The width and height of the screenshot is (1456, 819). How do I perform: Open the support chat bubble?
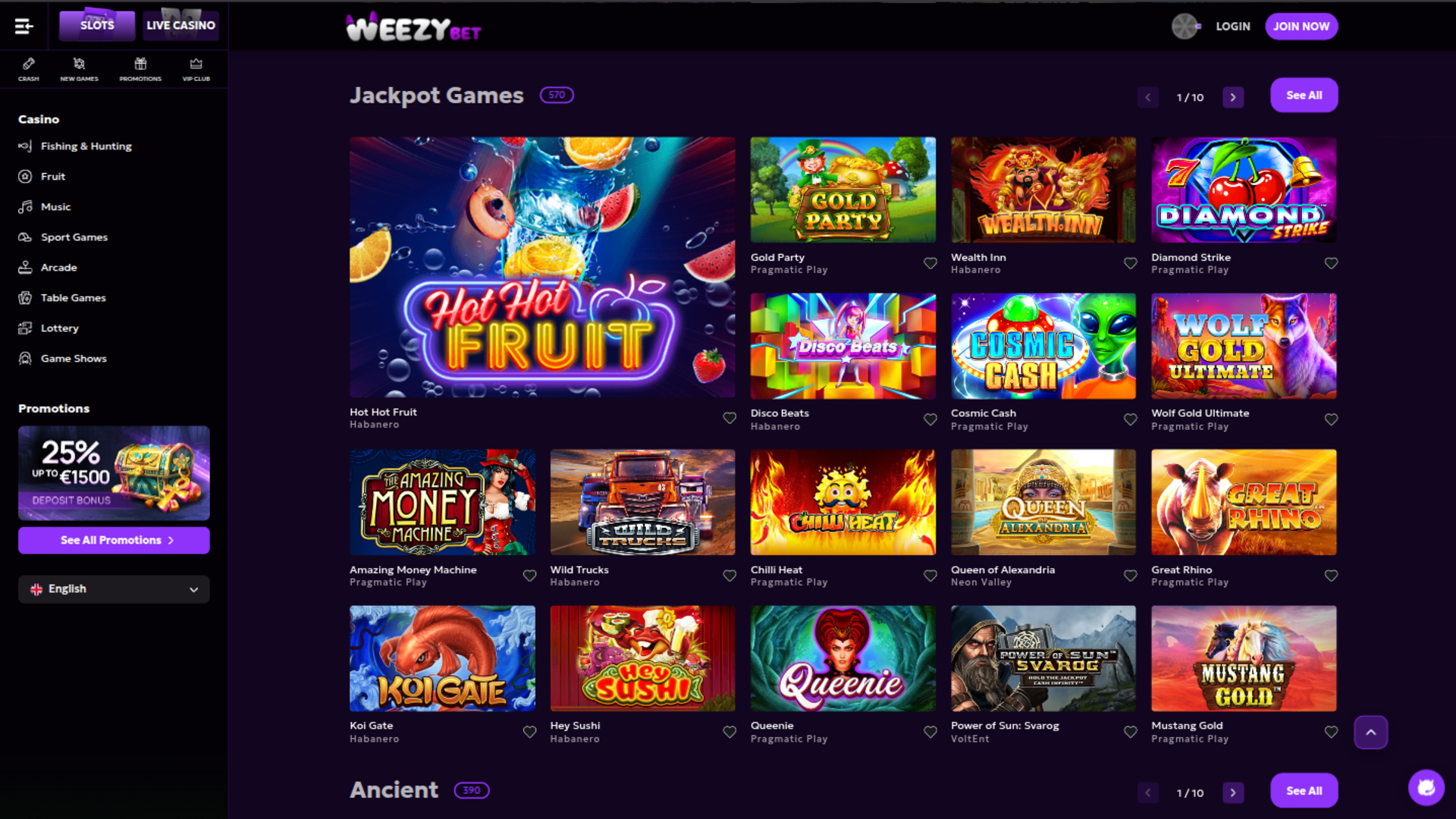[x=1427, y=787]
